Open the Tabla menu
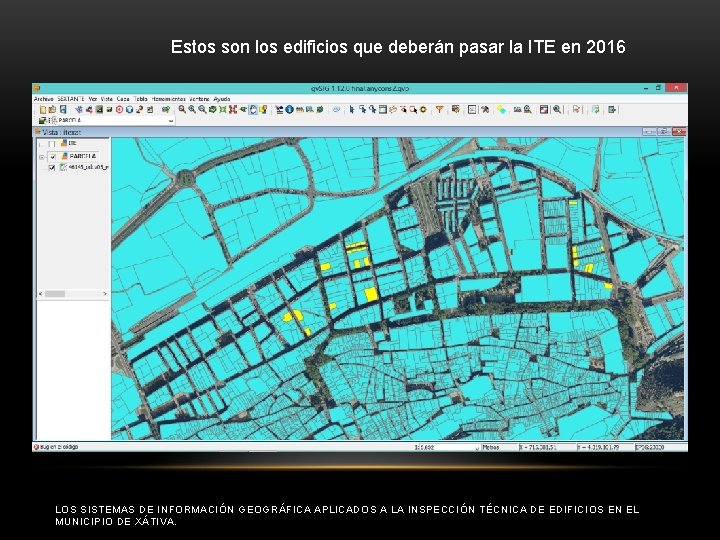Viewport: 720px width, 540px height. pos(141,99)
